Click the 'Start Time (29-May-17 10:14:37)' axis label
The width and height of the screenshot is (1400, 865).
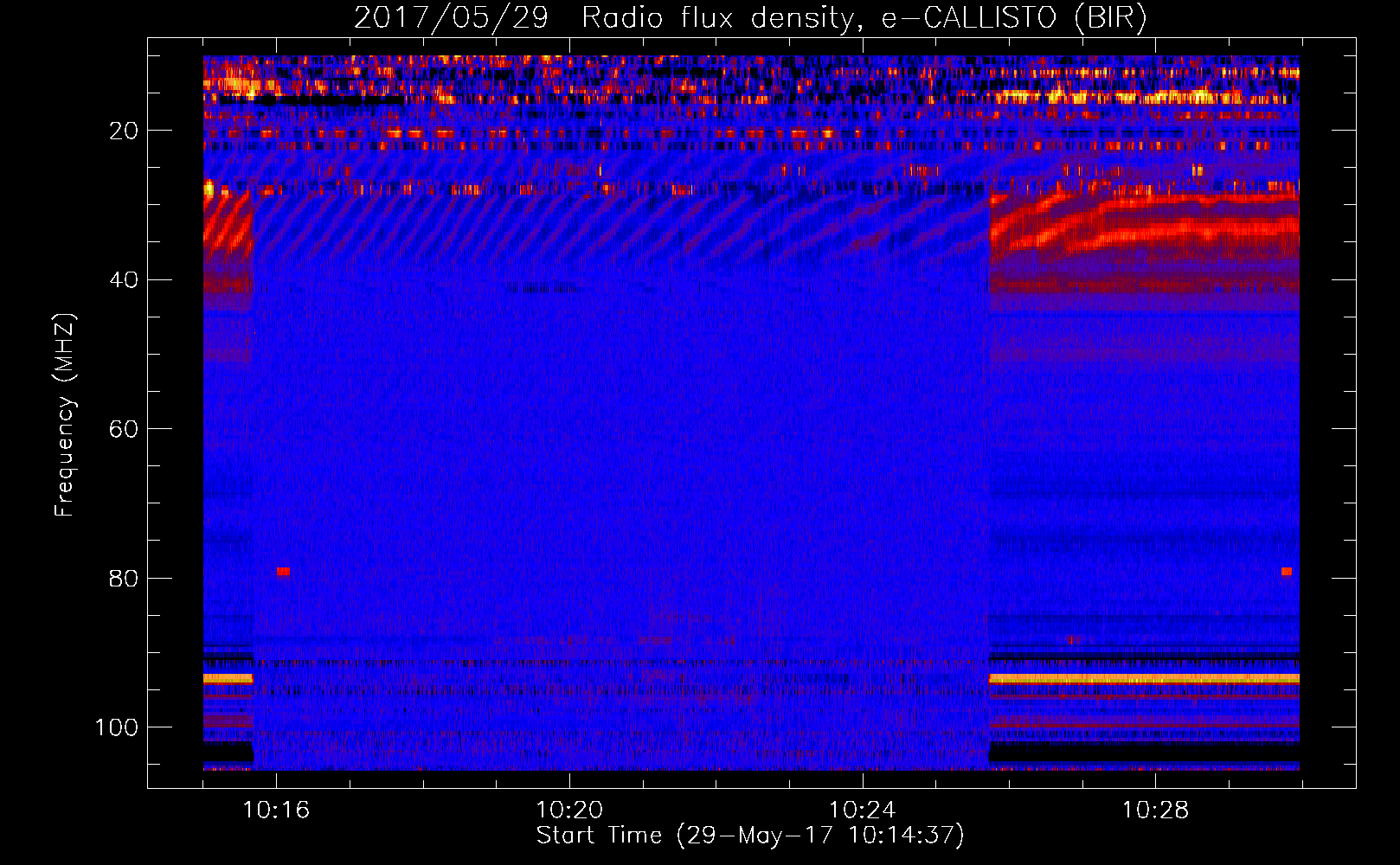coord(750,835)
